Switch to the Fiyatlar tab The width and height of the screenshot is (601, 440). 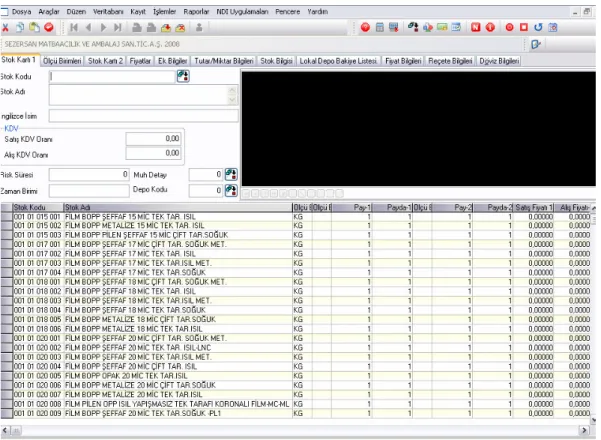pyautogui.click(x=140, y=61)
